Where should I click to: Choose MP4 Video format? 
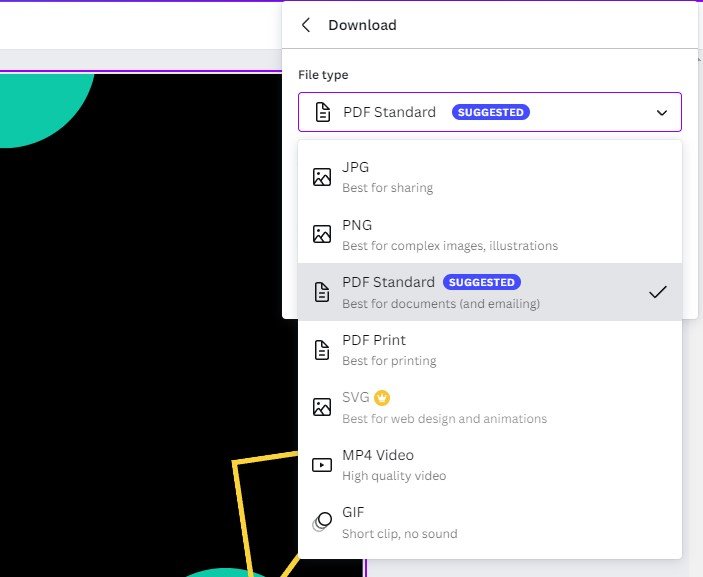pos(490,464)
